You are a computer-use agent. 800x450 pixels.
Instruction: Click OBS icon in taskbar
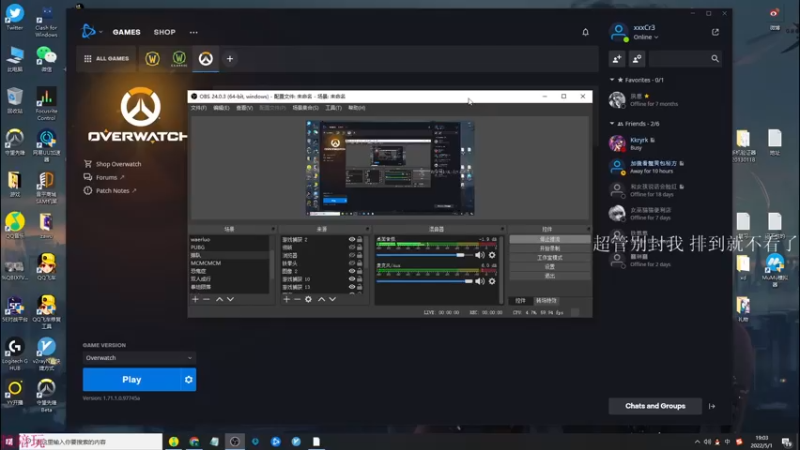click(x=235, y=442)
